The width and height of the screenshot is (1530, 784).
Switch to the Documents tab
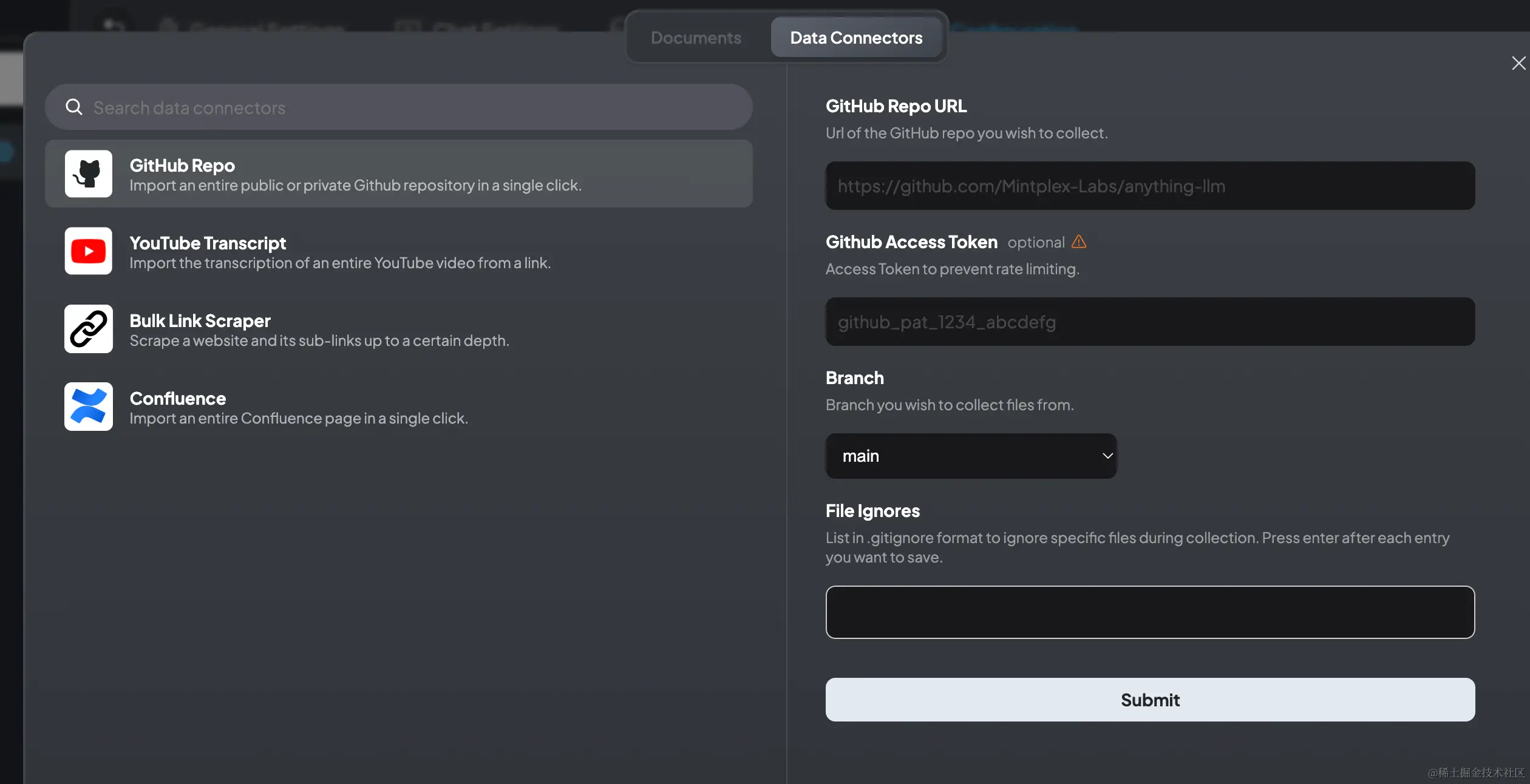click(x=696, y=38)
